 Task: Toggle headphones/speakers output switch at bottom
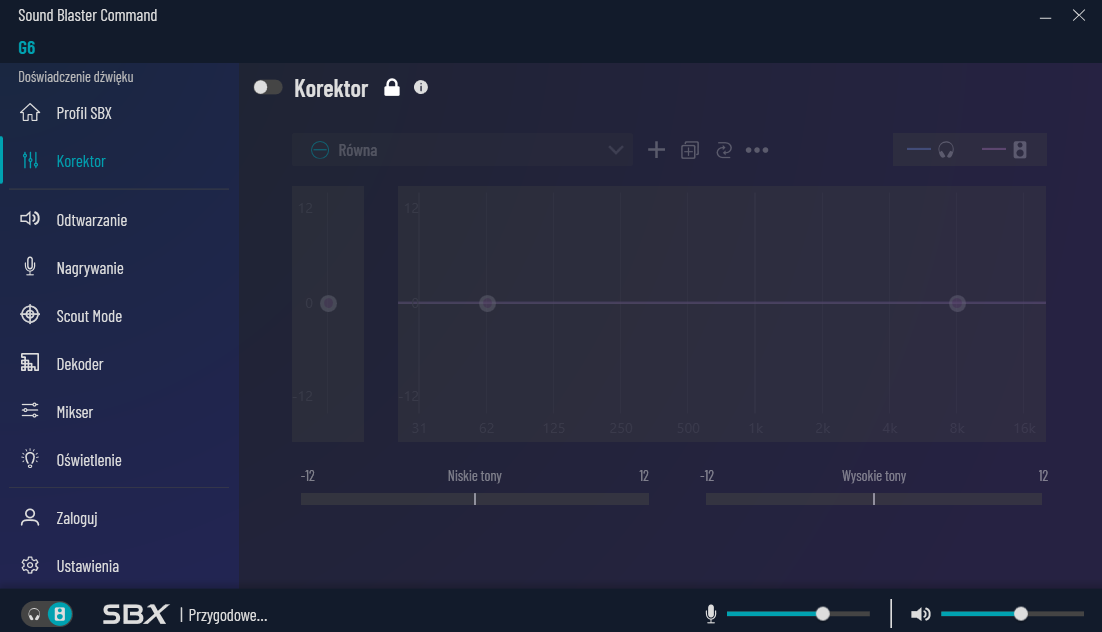[x=46, y=614]
